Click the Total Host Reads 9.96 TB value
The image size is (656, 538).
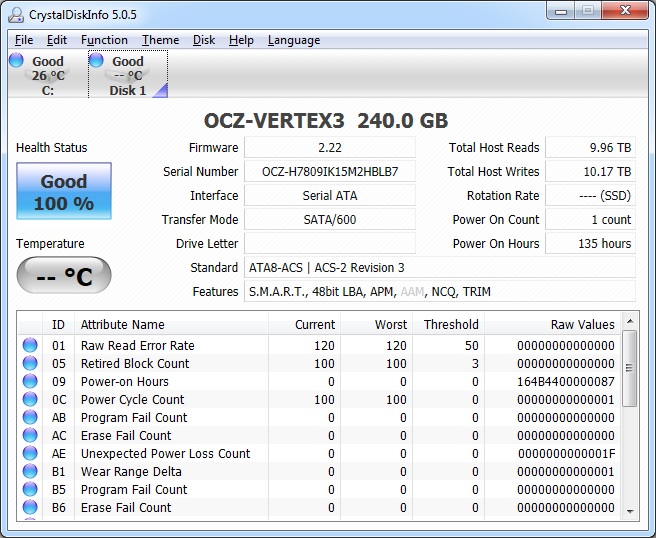pyautogui.click(x=590, y=148)
